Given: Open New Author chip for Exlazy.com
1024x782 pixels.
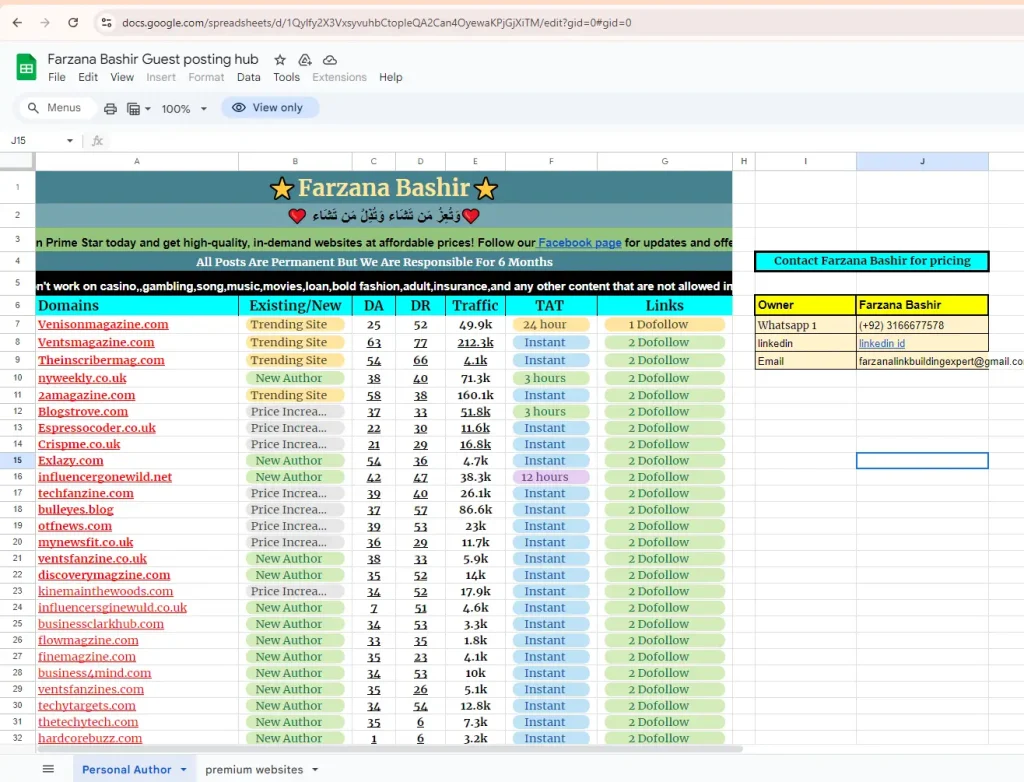Looking at the screenshot, I should coord(295,461).
